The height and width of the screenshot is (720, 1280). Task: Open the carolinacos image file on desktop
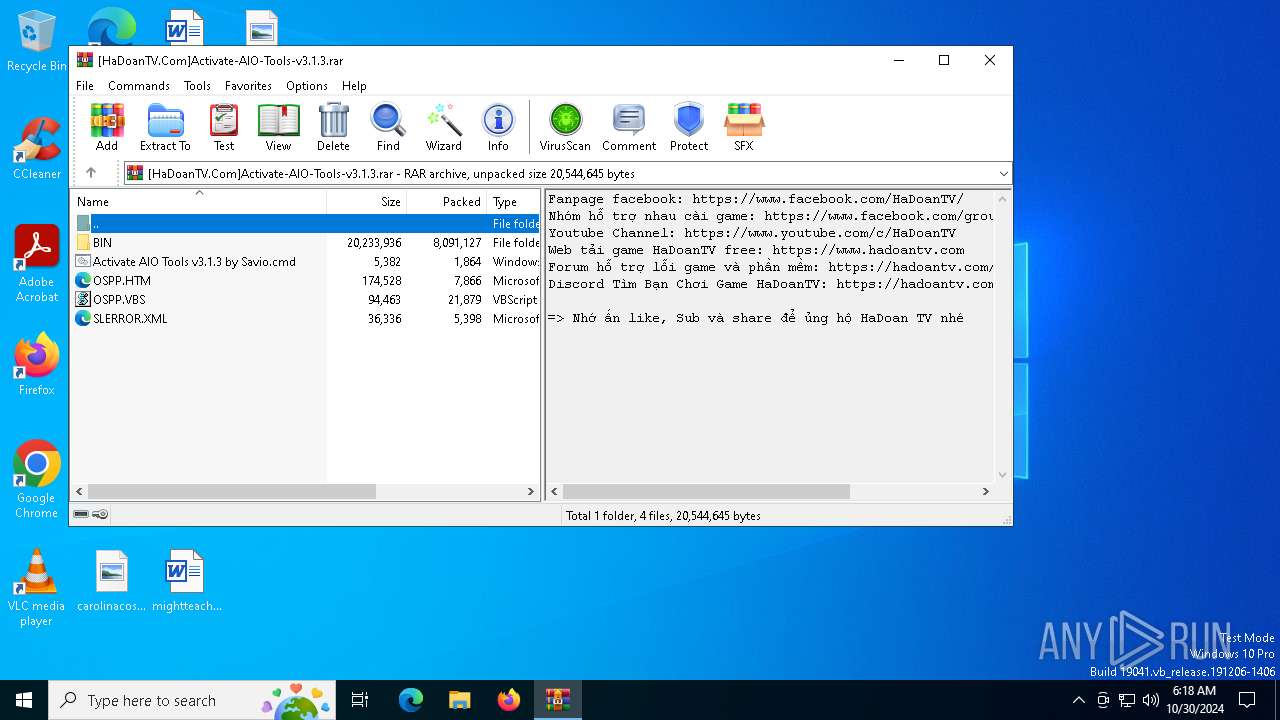pos(112,581)
